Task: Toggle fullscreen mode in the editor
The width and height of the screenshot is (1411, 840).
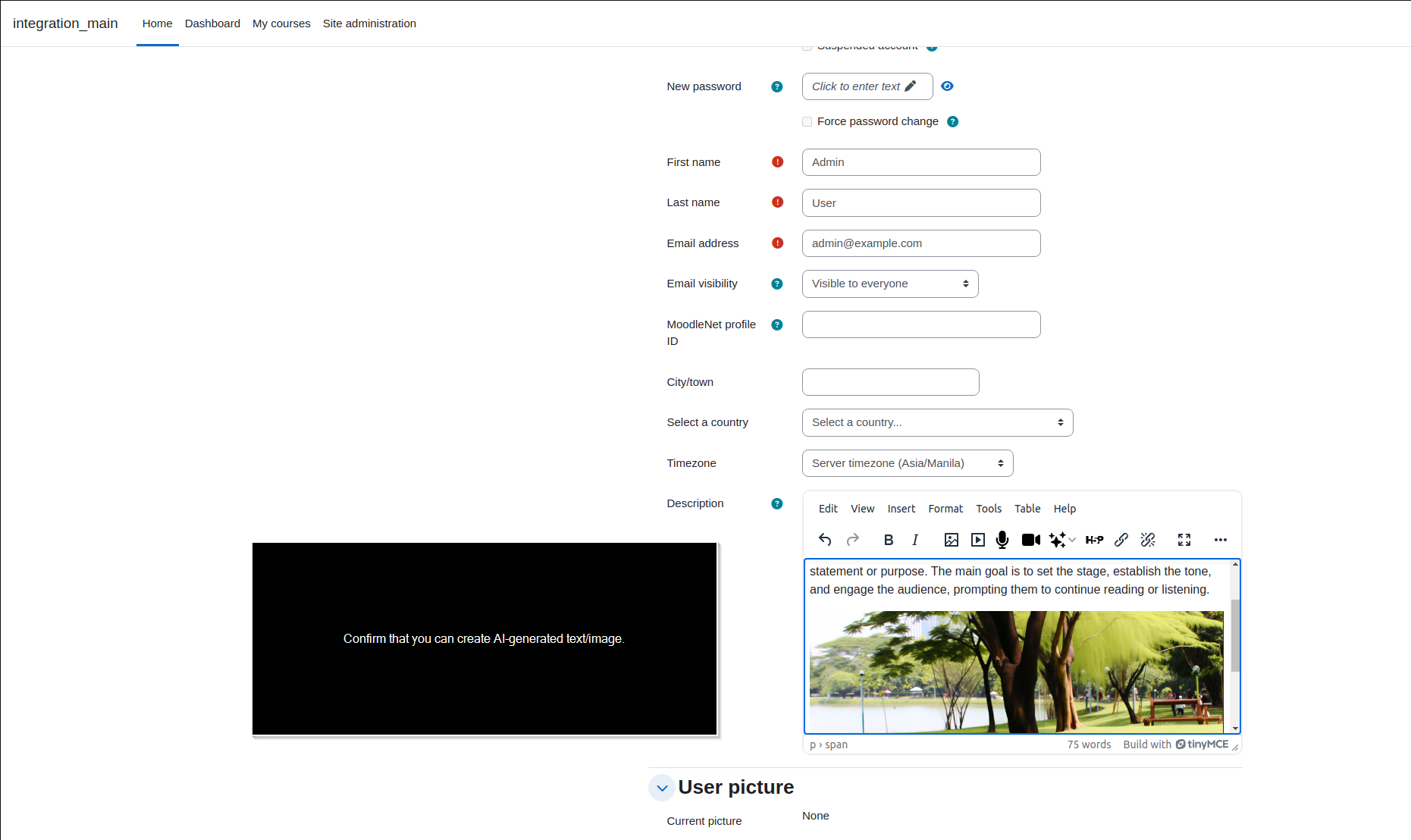Action: (1184, 540)
